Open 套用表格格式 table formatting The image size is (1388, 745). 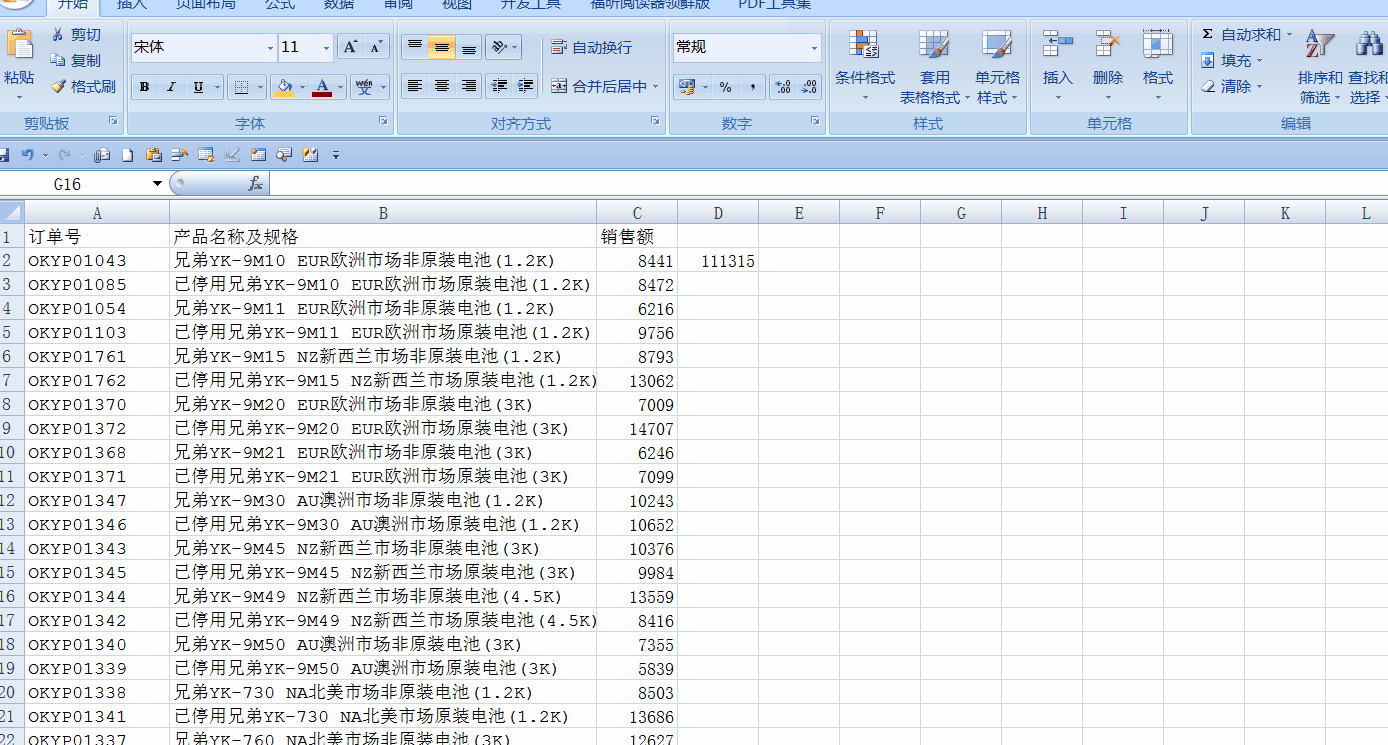pos(934,66)
